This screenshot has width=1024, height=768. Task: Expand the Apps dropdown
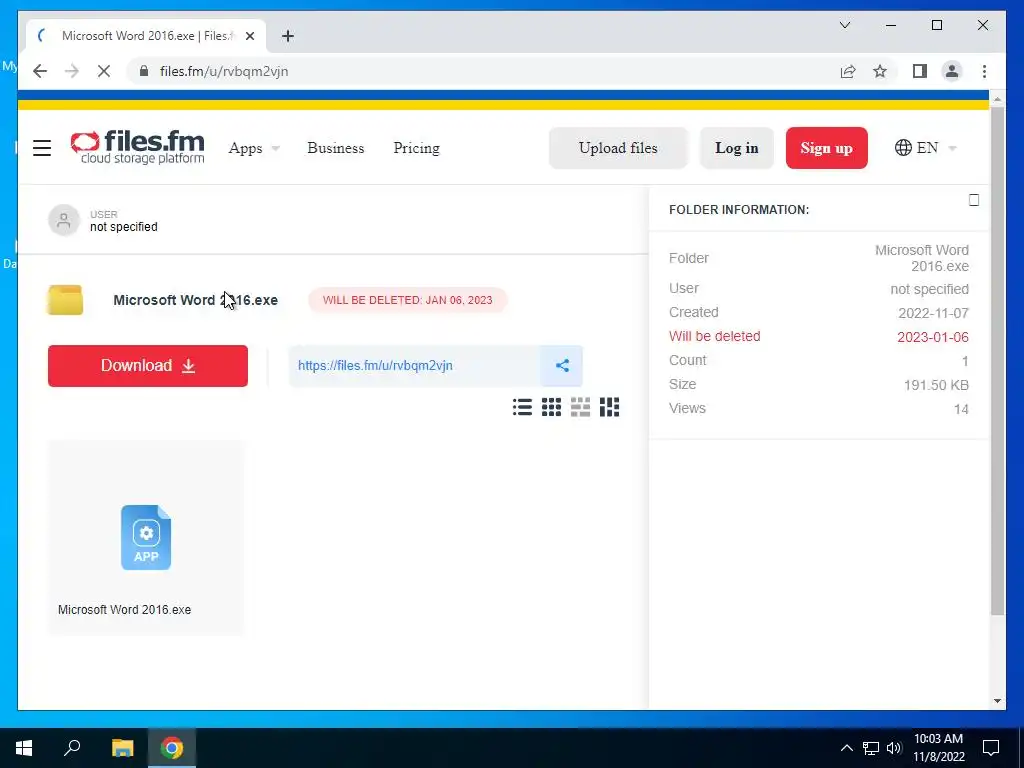click(x=254, y=148)
